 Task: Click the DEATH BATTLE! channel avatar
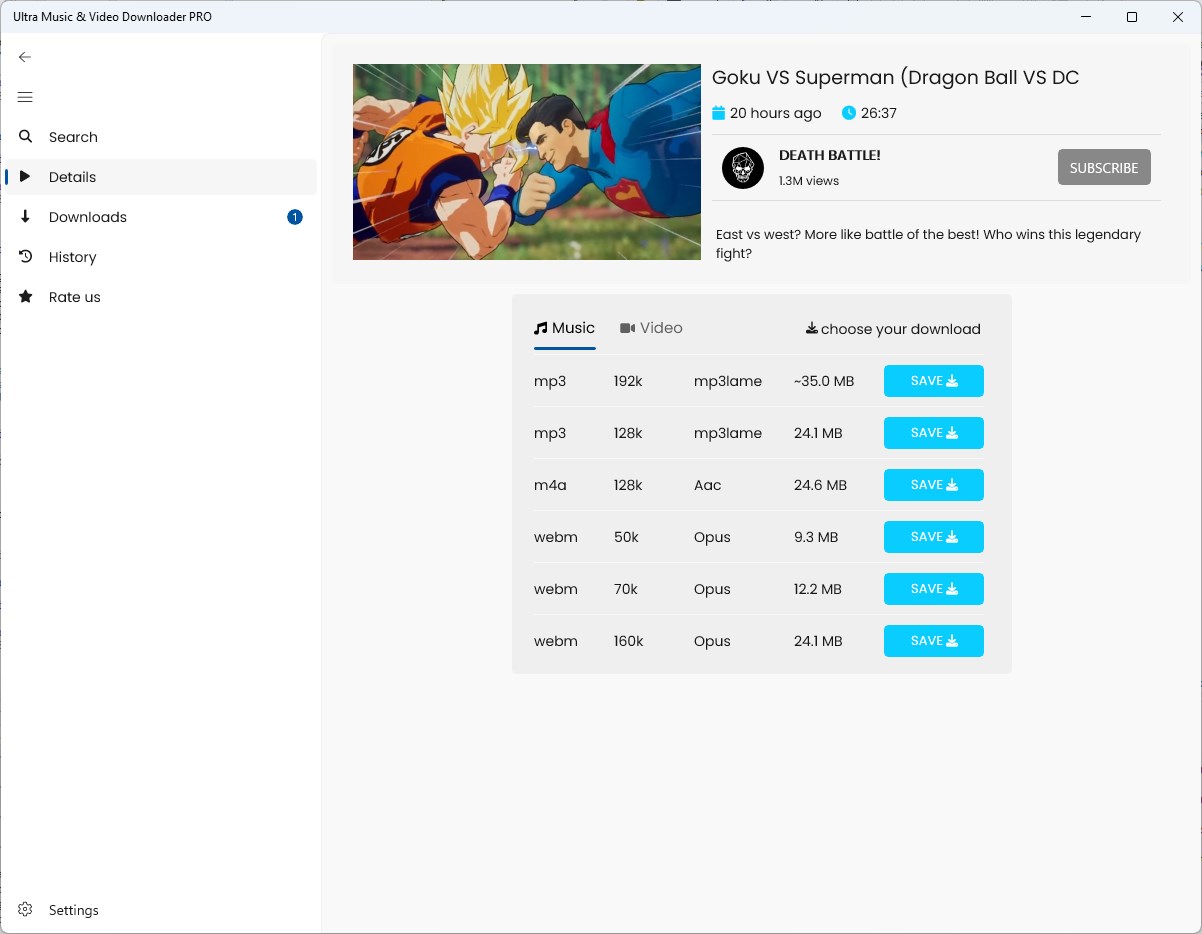coord(743,168)
